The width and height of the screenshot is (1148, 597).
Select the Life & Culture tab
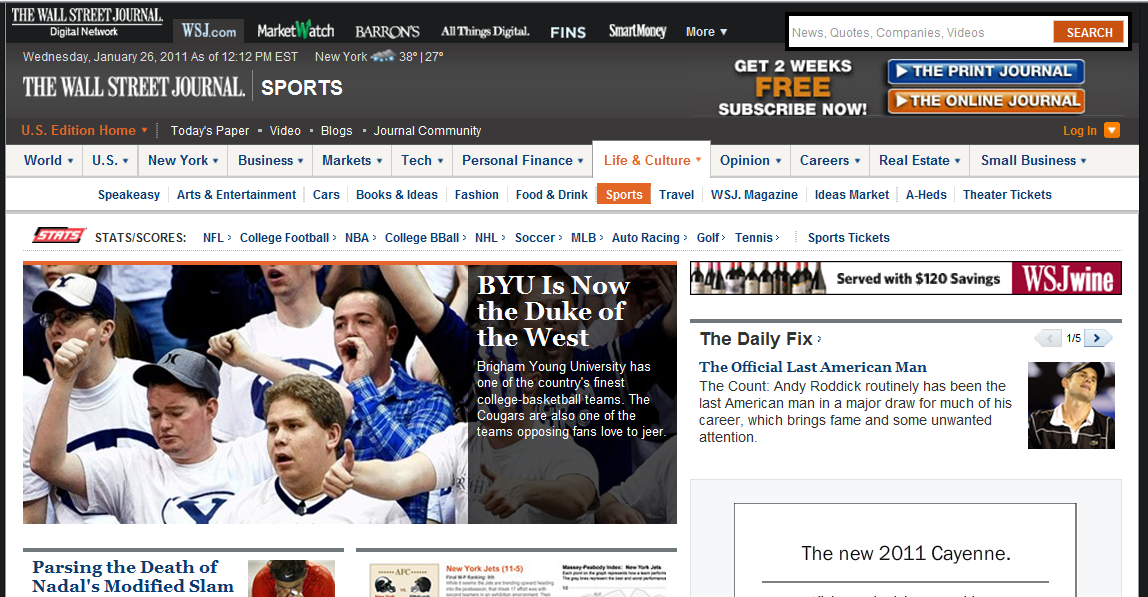pos(652,160)
